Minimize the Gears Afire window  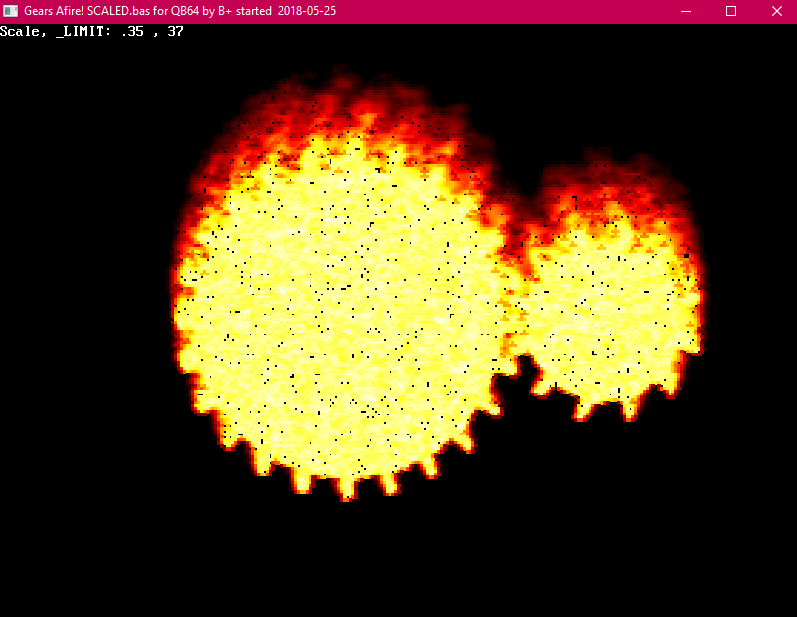click(685, 10)
